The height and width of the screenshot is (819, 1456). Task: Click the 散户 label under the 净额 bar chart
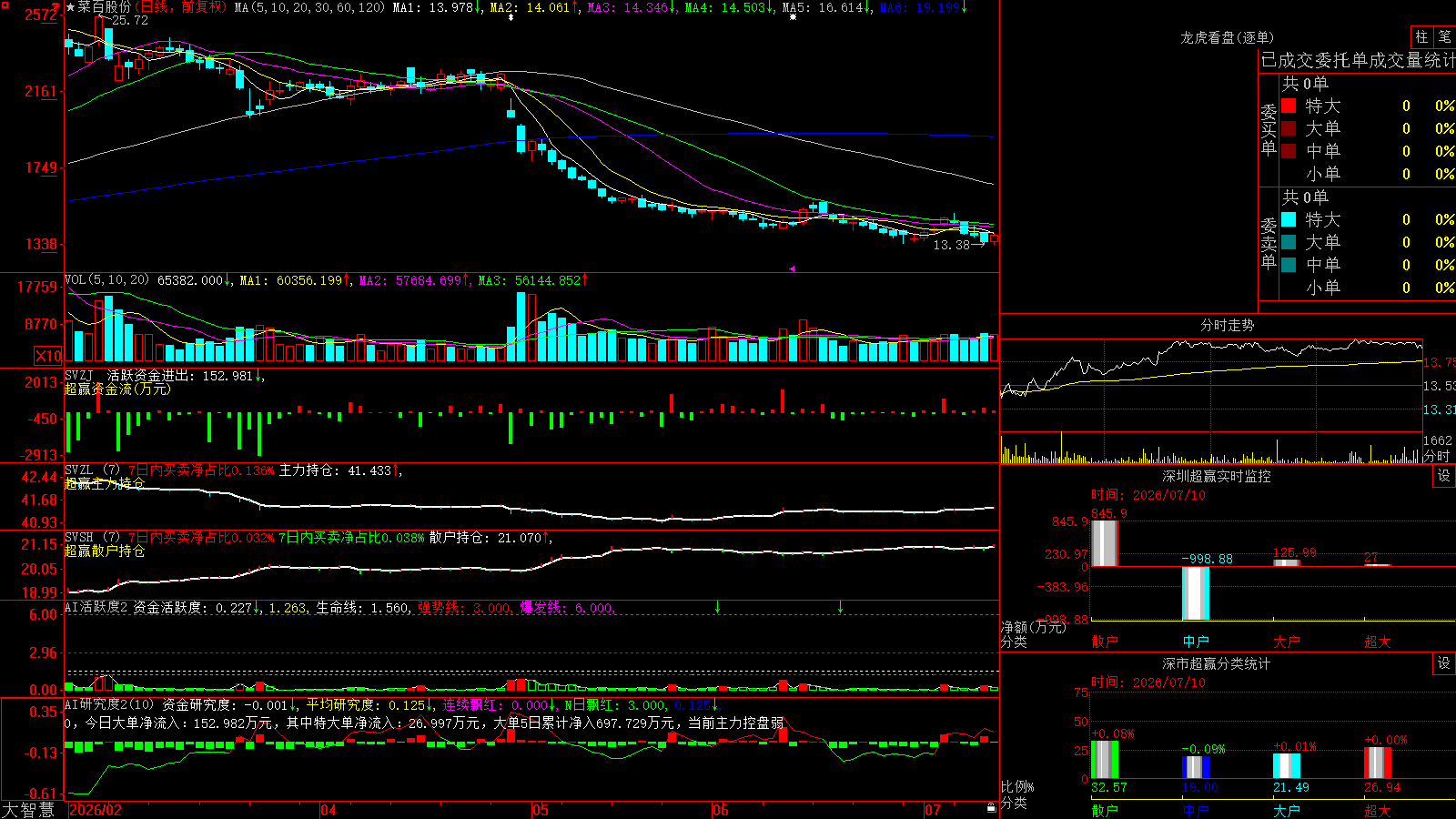(1105, 642)
